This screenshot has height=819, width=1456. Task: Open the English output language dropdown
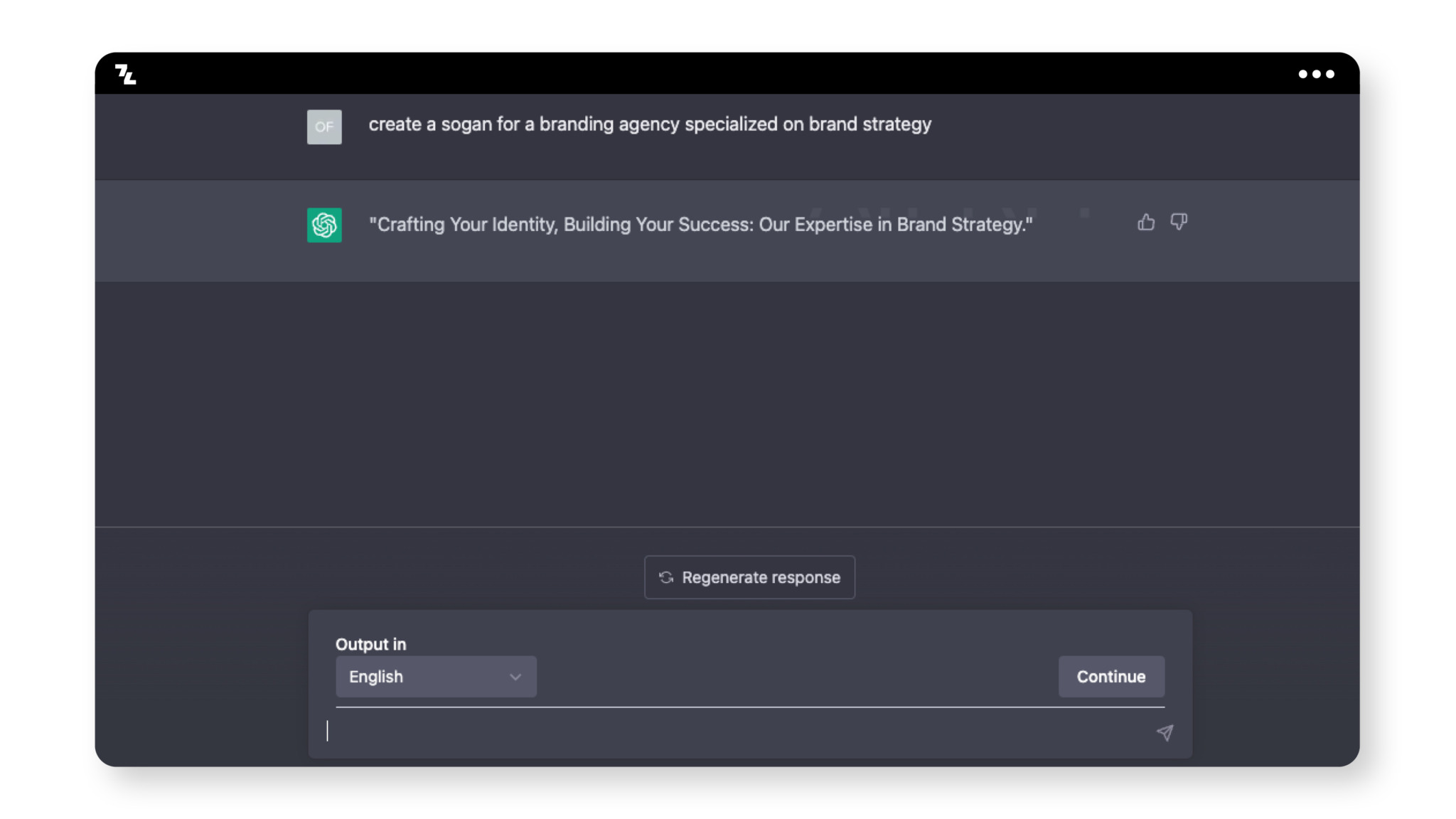[x=436, y=676]
